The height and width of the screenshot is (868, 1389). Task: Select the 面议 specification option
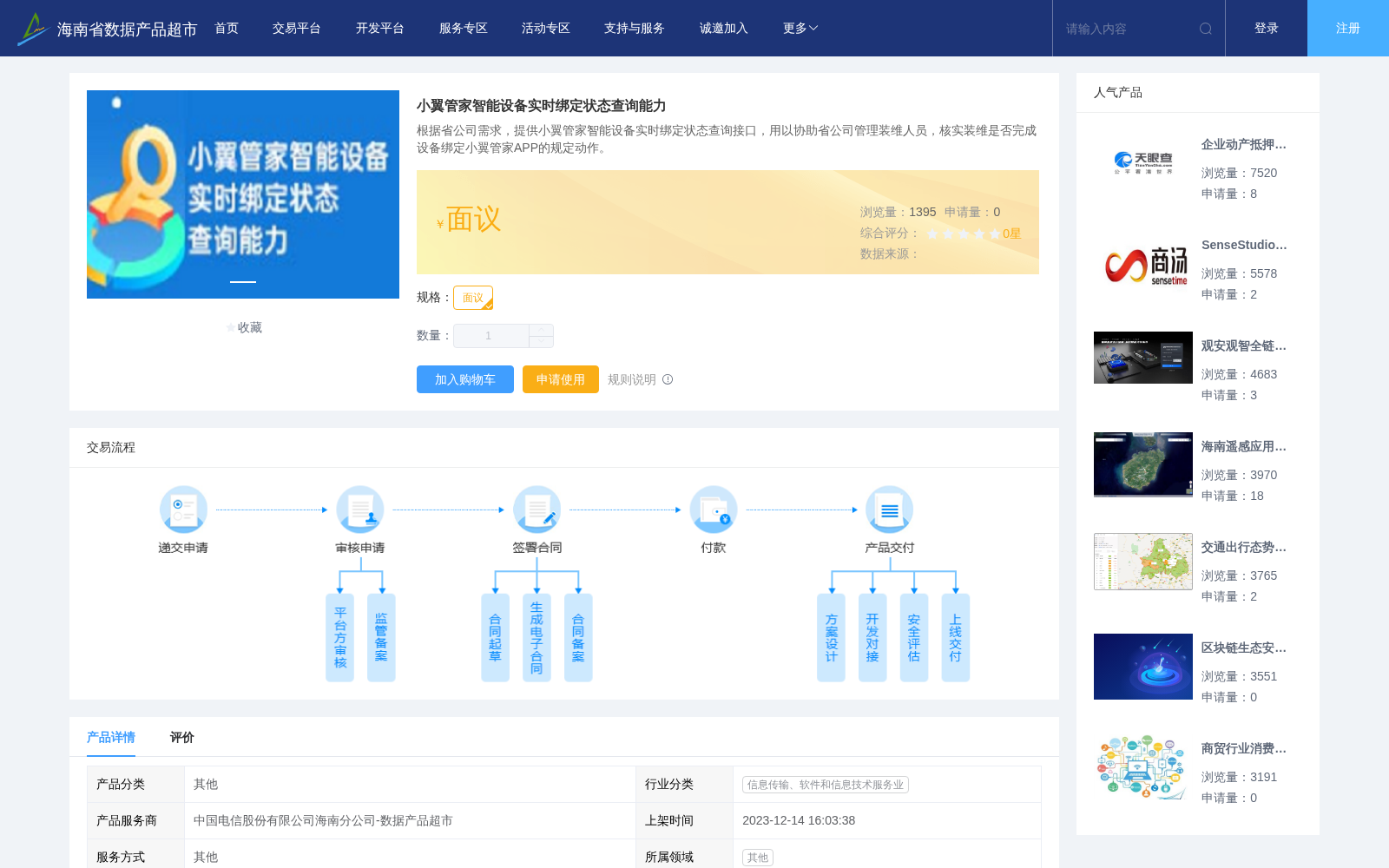coord(473,298)
